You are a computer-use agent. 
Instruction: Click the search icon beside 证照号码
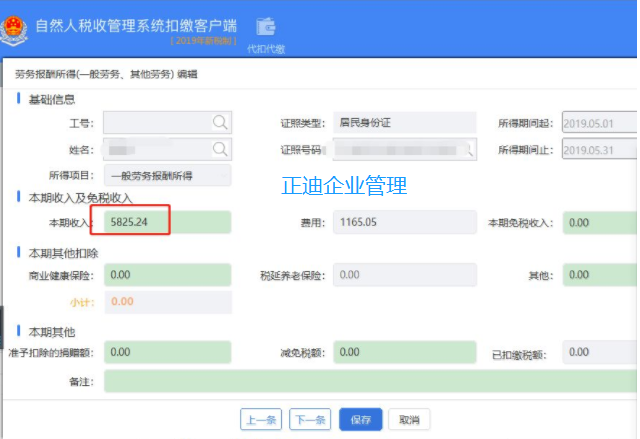point(469,149)
